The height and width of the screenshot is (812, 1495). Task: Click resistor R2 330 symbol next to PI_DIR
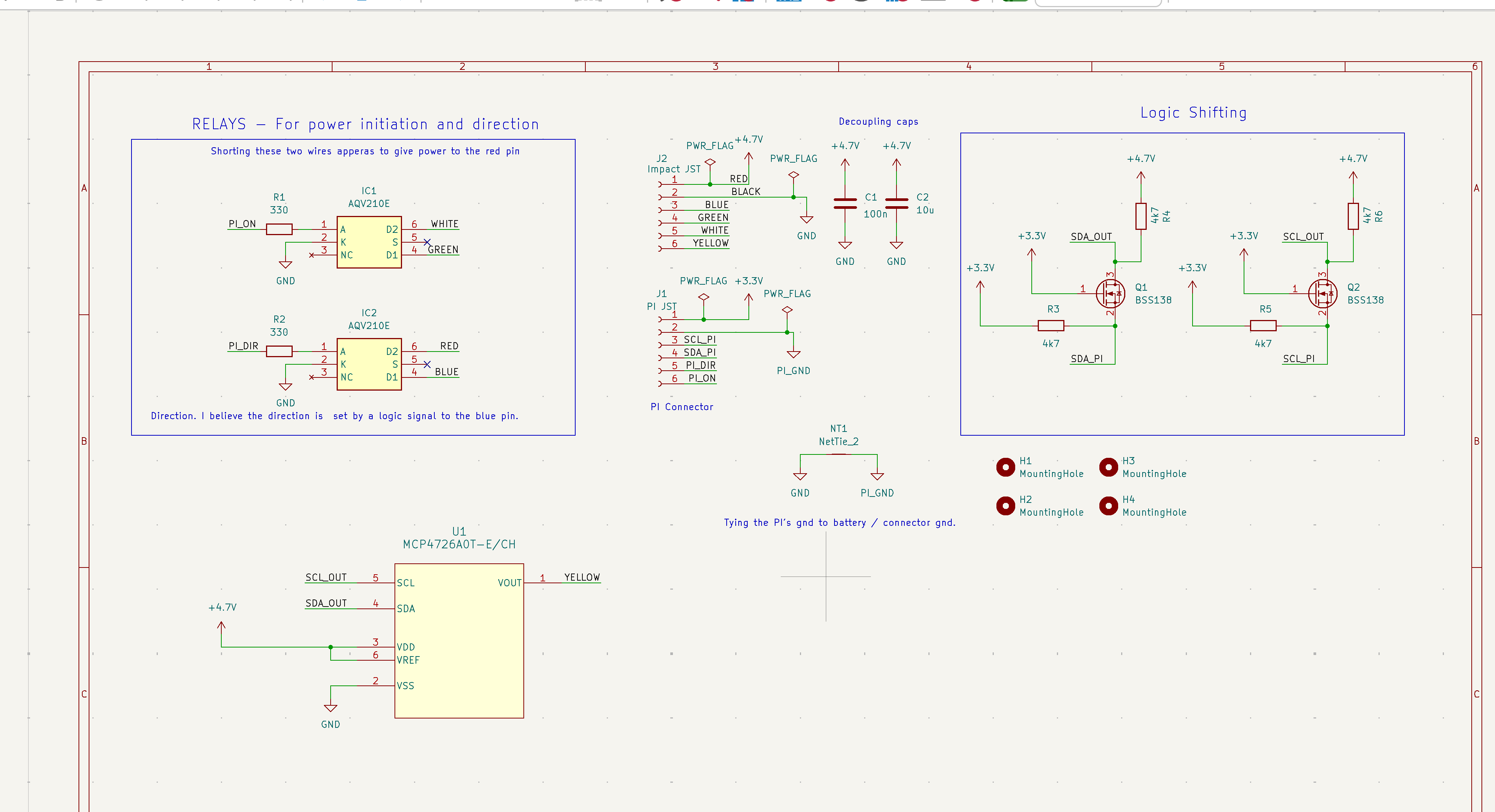[279, 351]
